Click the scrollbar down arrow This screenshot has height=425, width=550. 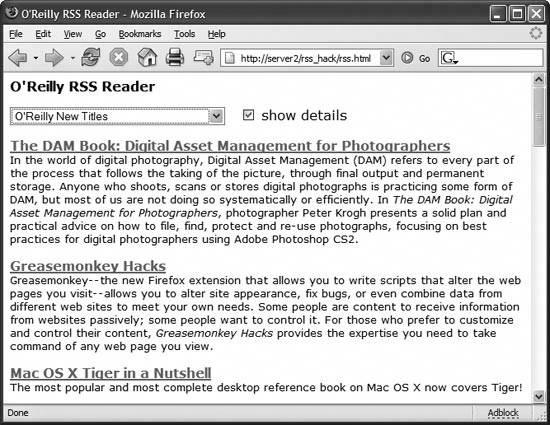click(538, 396)
